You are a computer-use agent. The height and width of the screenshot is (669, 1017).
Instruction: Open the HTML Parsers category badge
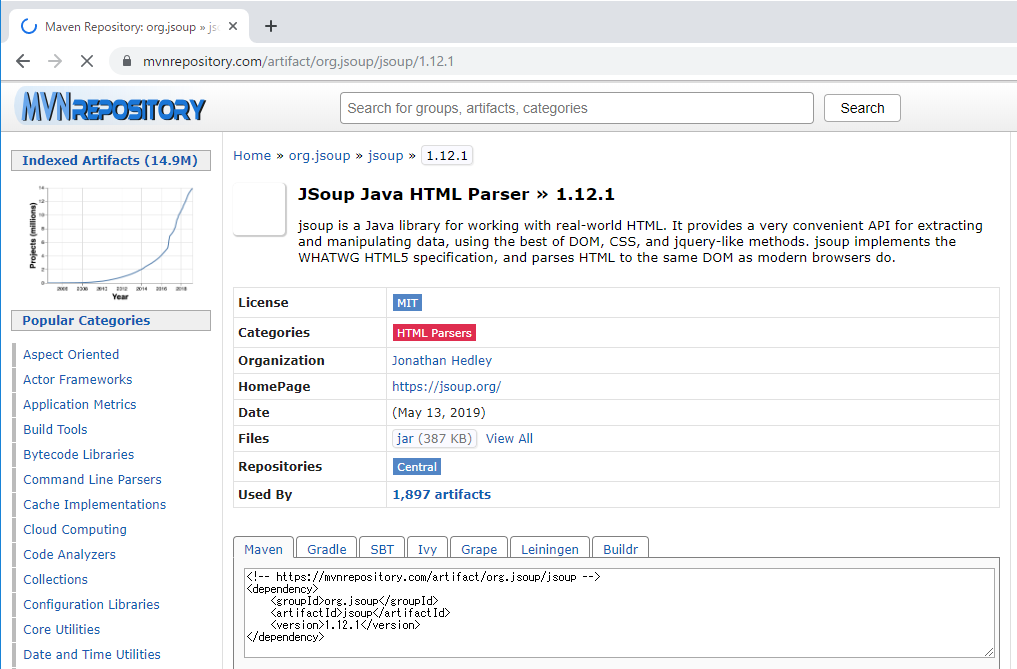click(x=434, y=333)
